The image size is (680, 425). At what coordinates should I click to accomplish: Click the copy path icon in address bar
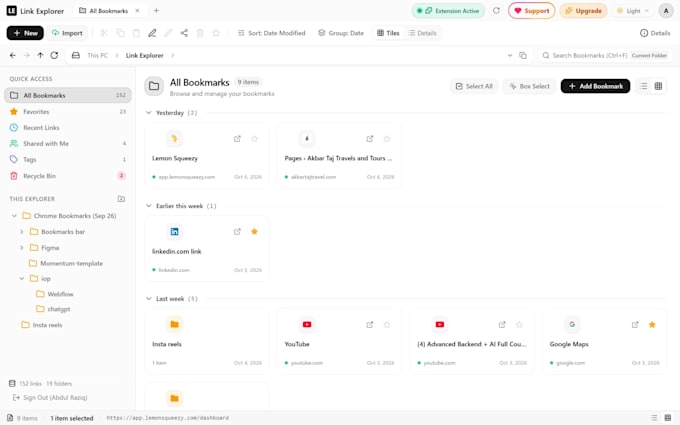point(523,56)
